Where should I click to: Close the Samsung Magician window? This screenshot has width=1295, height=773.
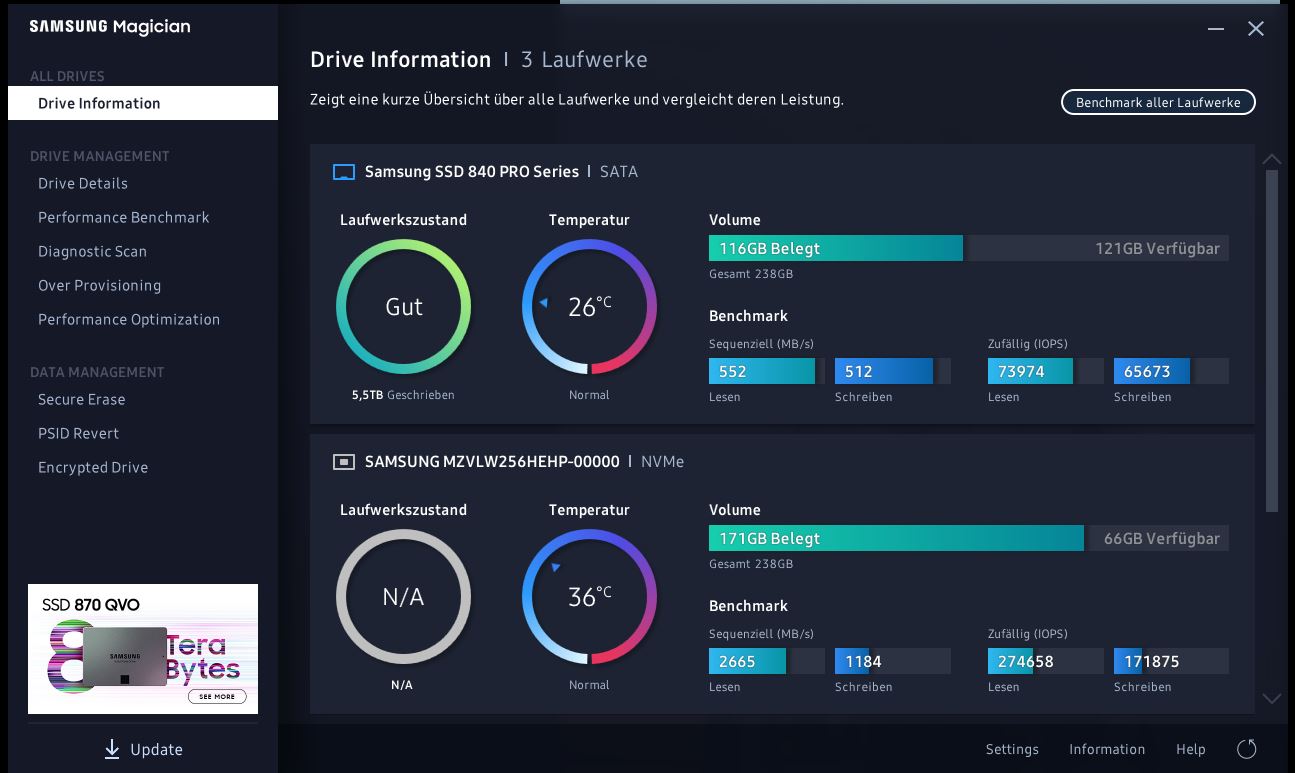pyautogui.click(x=1256, y=29)
